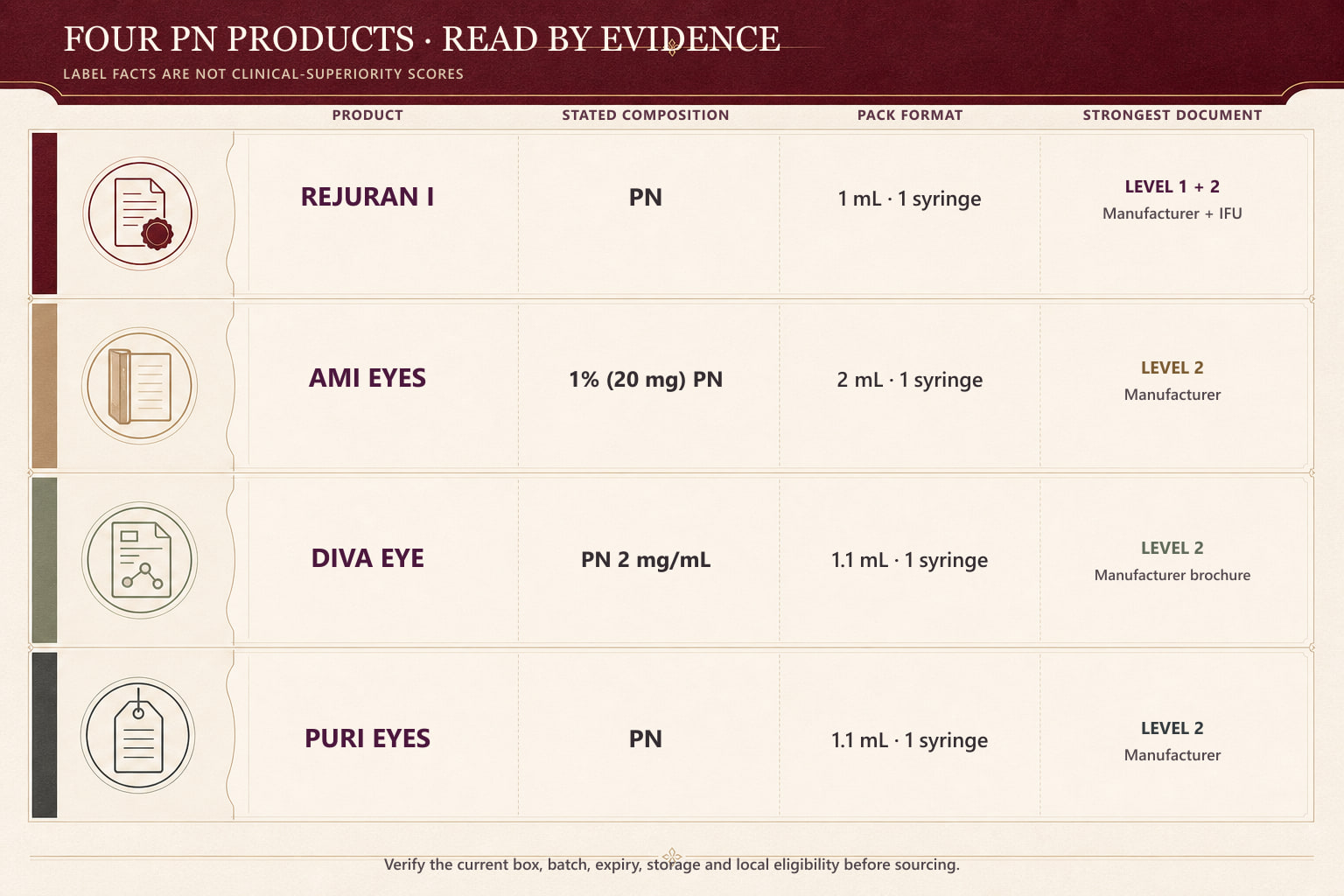Select the product name AMI EYES
The image size is (1344, 896).
[367, 378]
